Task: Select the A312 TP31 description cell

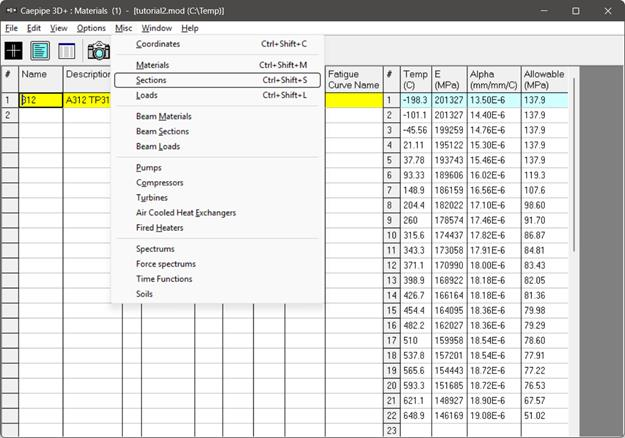Action: pyautogui.click(x=87, y=100)
